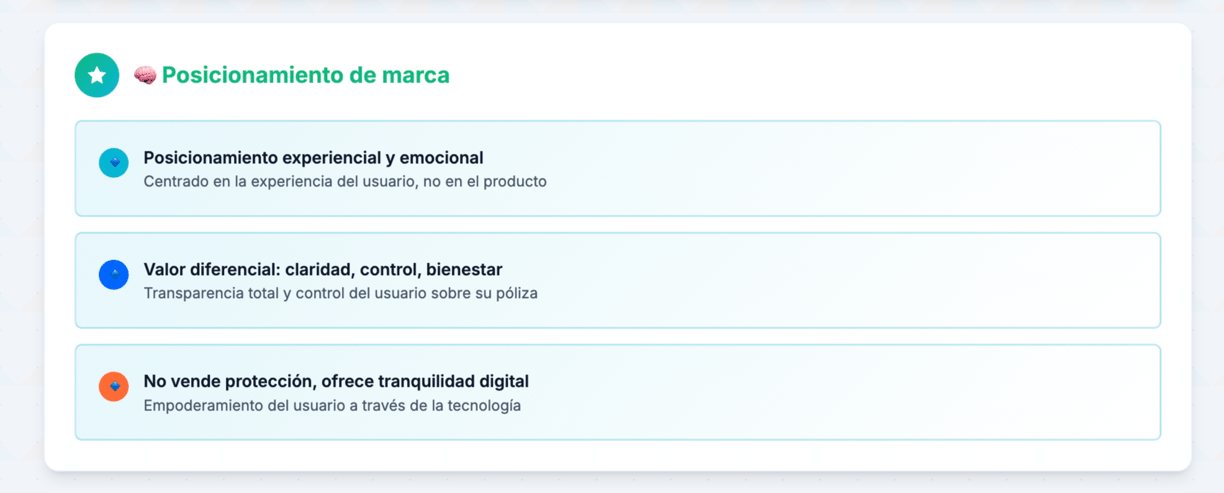This screenshot has width=1224, height=493.
Task: Click empty area right of the experiencial card text
Action: pyautogui.click(x=850, y=168)
